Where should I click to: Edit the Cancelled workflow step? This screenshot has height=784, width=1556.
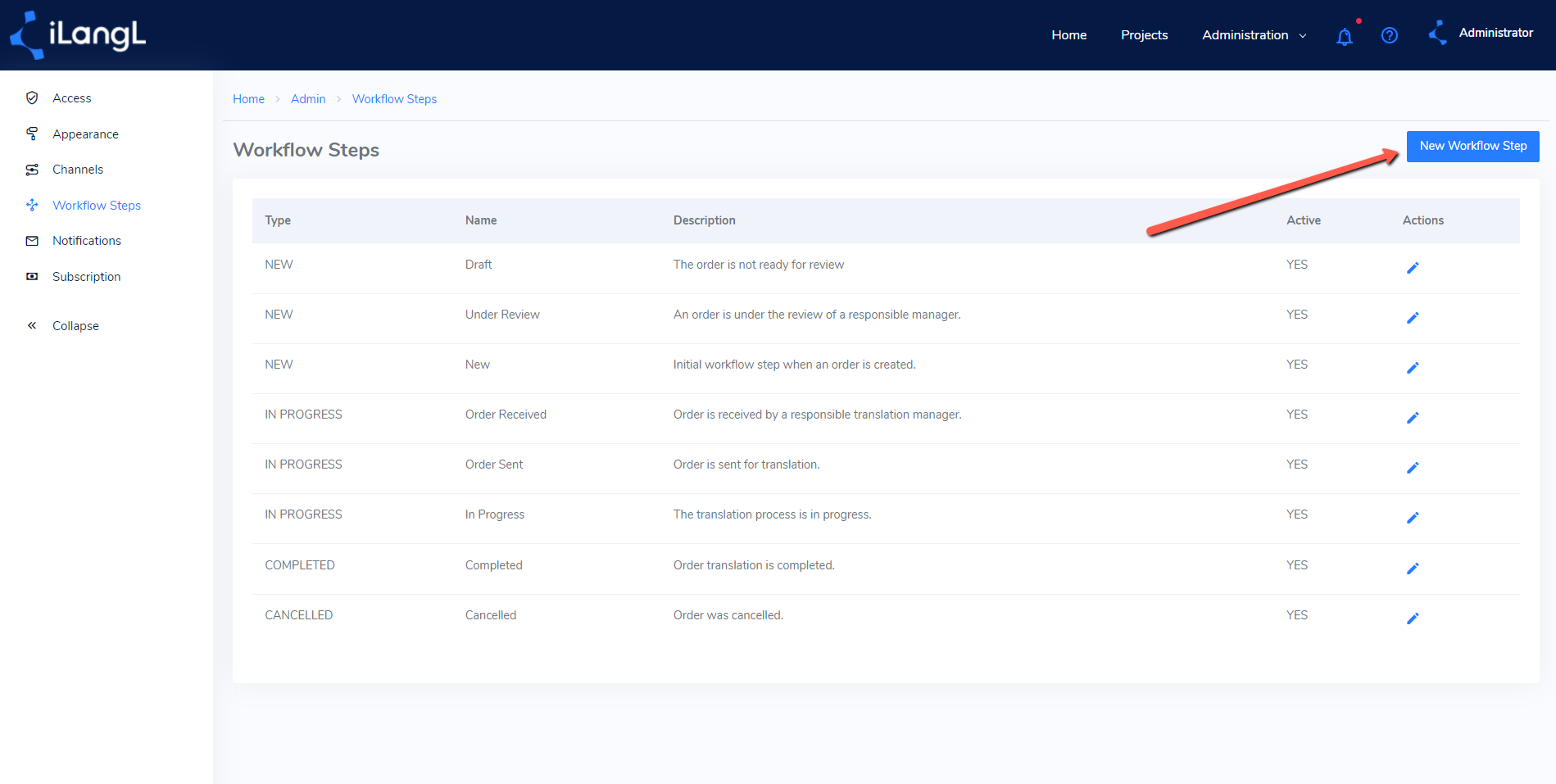pos(1413,619)
